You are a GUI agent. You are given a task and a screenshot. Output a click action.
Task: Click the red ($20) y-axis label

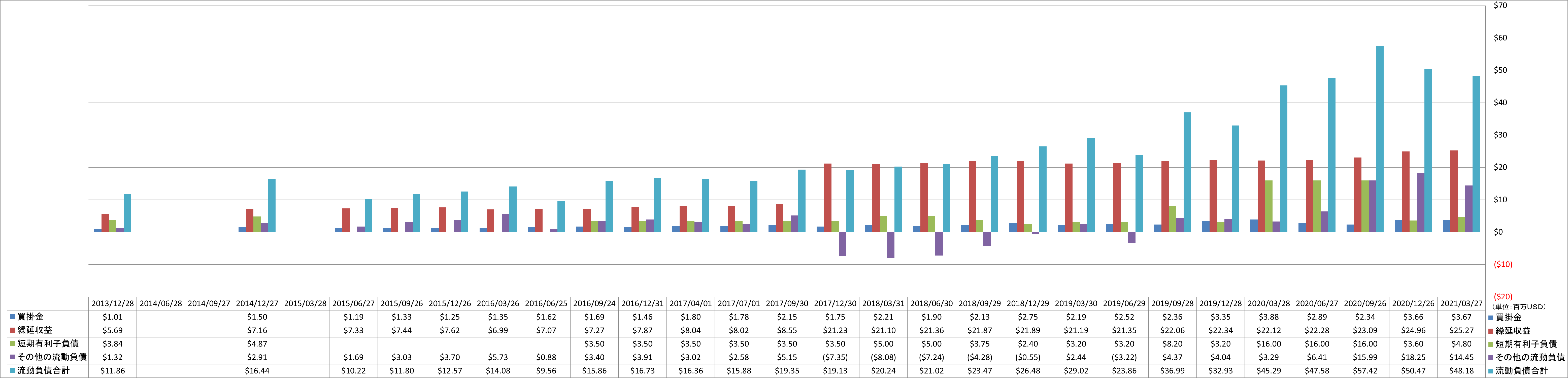click(1503, 297)
